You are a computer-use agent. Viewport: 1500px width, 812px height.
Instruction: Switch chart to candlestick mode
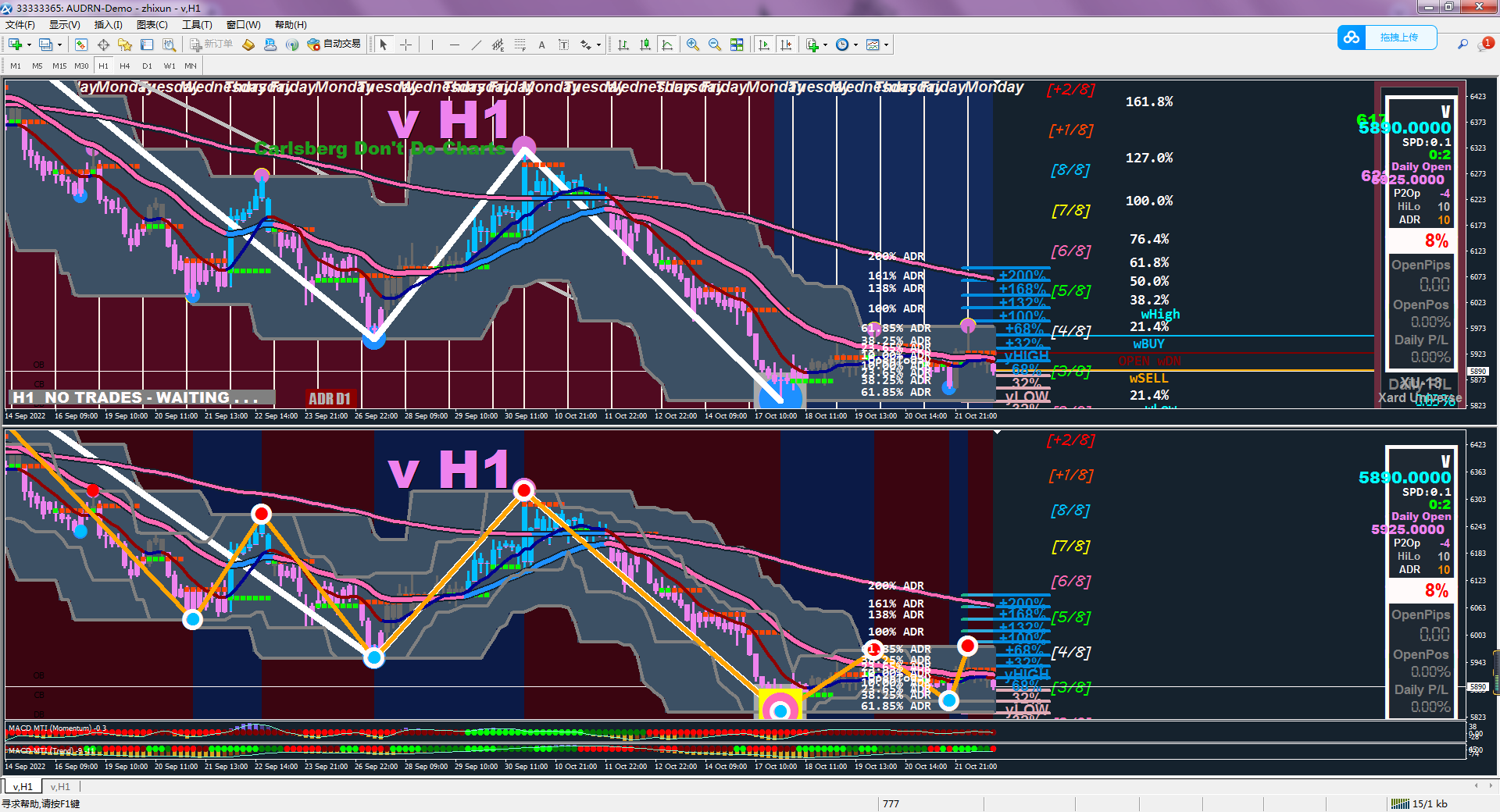pos(645,45)
